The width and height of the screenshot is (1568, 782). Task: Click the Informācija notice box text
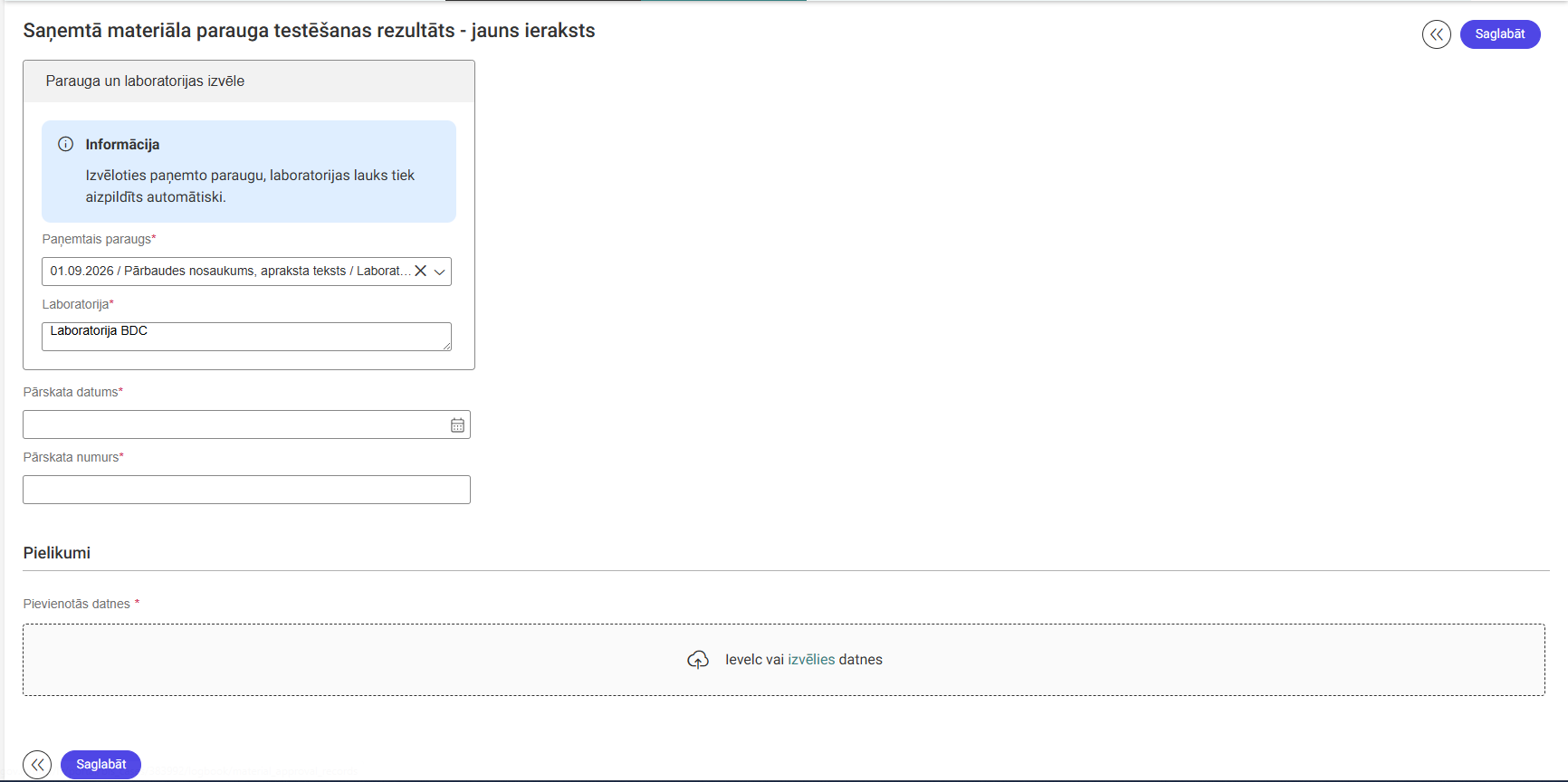pyautogui.click(x=250, y=186)
